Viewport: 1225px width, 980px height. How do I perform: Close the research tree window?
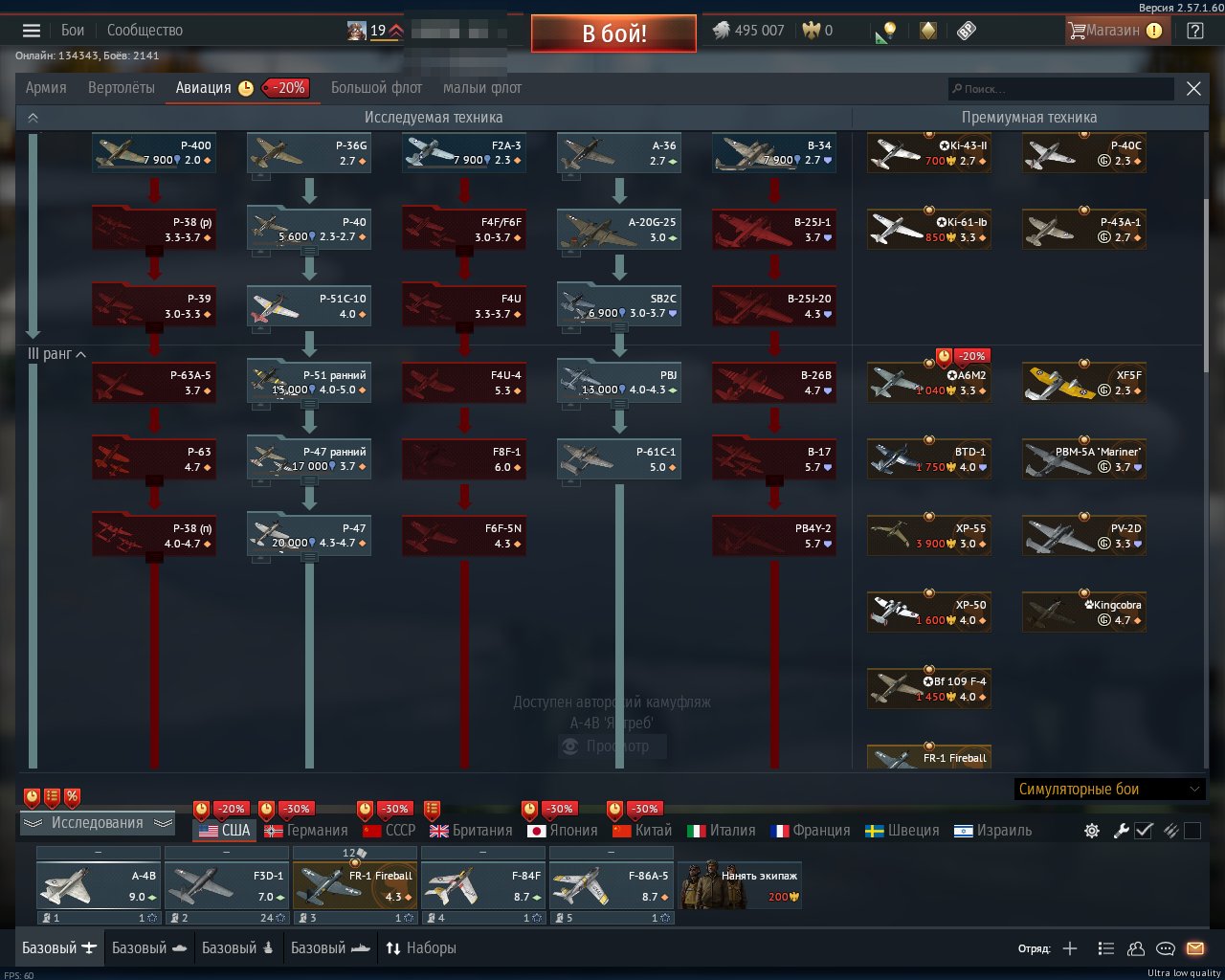coord(1193,89)
